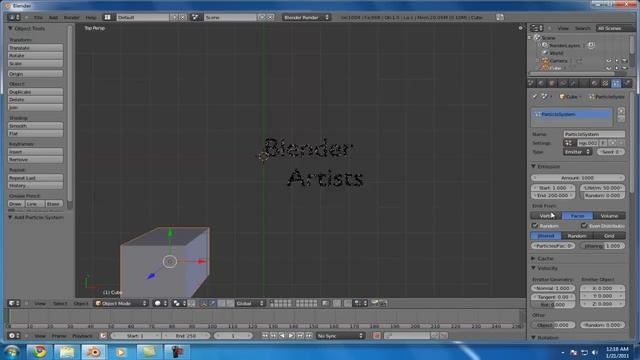Click the Translate button
The image size is (640, 360).
pos(36,48)
